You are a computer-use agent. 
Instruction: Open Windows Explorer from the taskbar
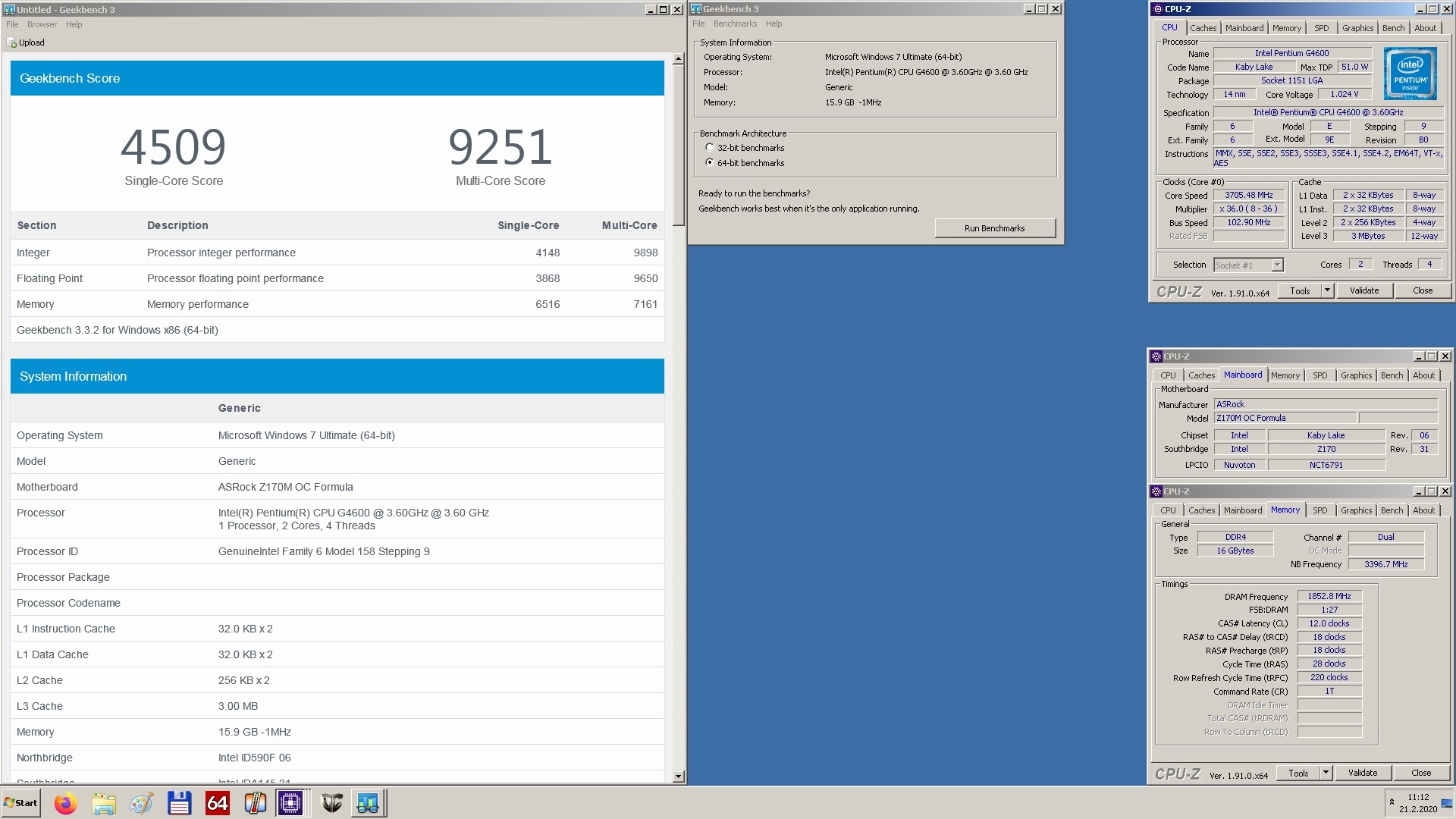104,803
